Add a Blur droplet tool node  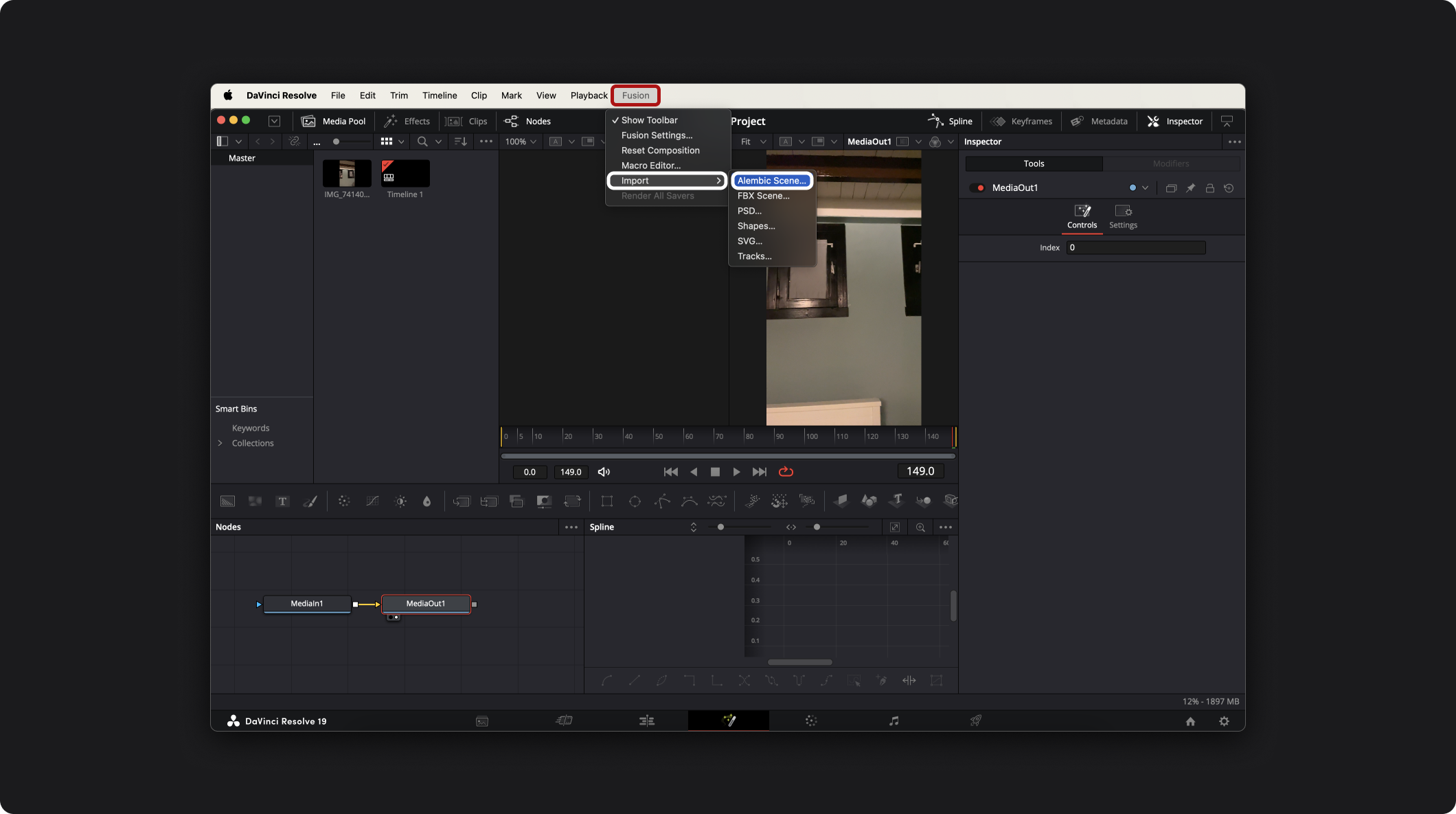pyautogui.click(x=426, y=501)
